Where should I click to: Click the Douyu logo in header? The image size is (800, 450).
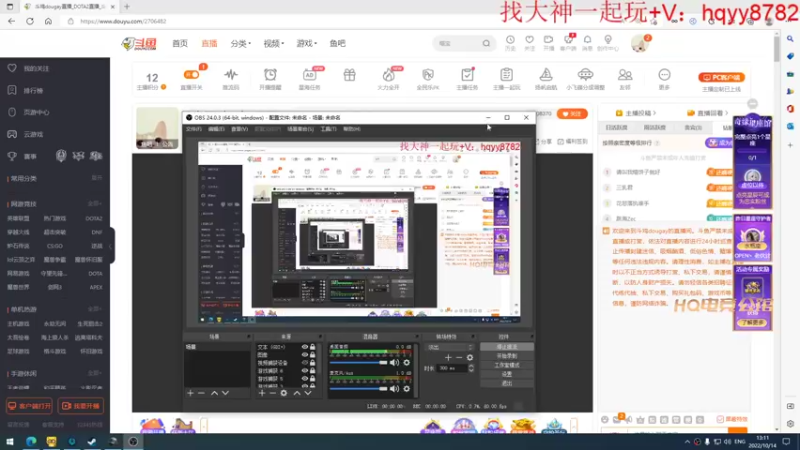point(139,44)
